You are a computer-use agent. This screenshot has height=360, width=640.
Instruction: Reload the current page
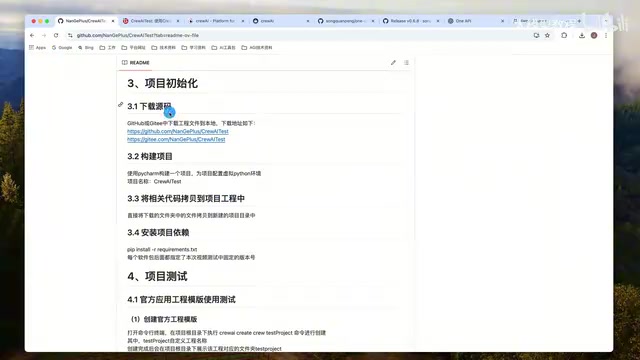coord(56,36)
